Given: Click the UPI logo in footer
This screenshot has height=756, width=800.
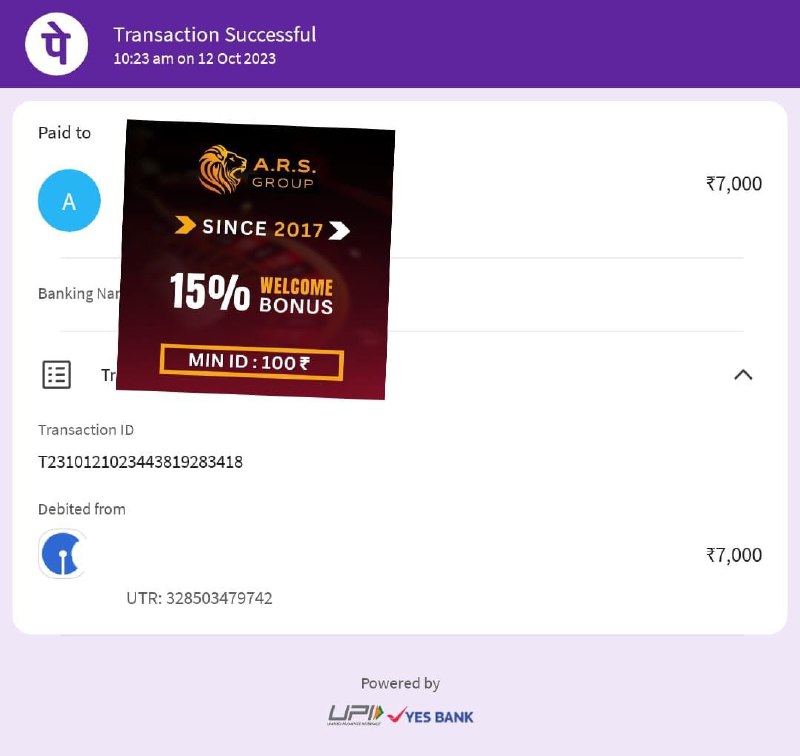Looking at the screenshot, I should pos(355,715).
